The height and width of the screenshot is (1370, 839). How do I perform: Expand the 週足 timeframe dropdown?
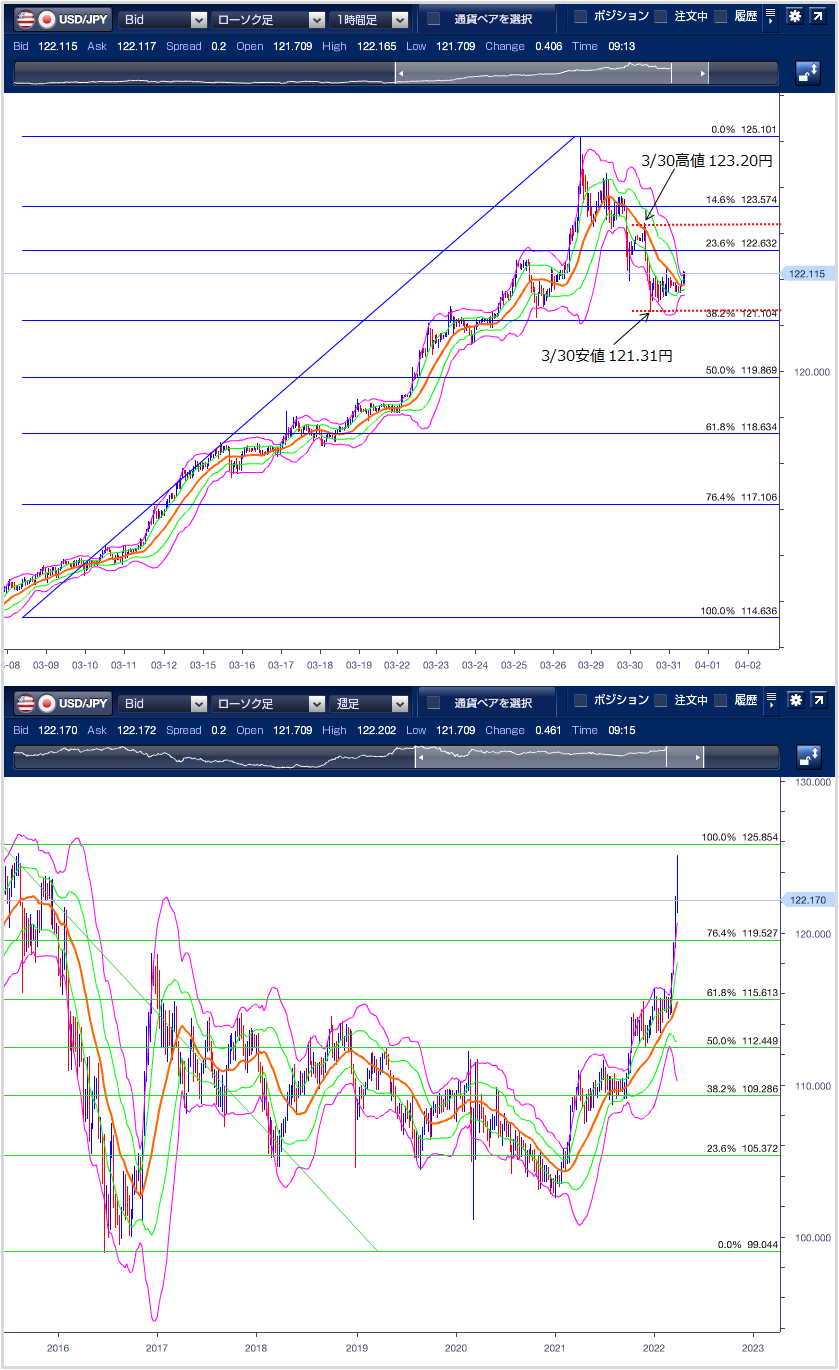(371, 703)
